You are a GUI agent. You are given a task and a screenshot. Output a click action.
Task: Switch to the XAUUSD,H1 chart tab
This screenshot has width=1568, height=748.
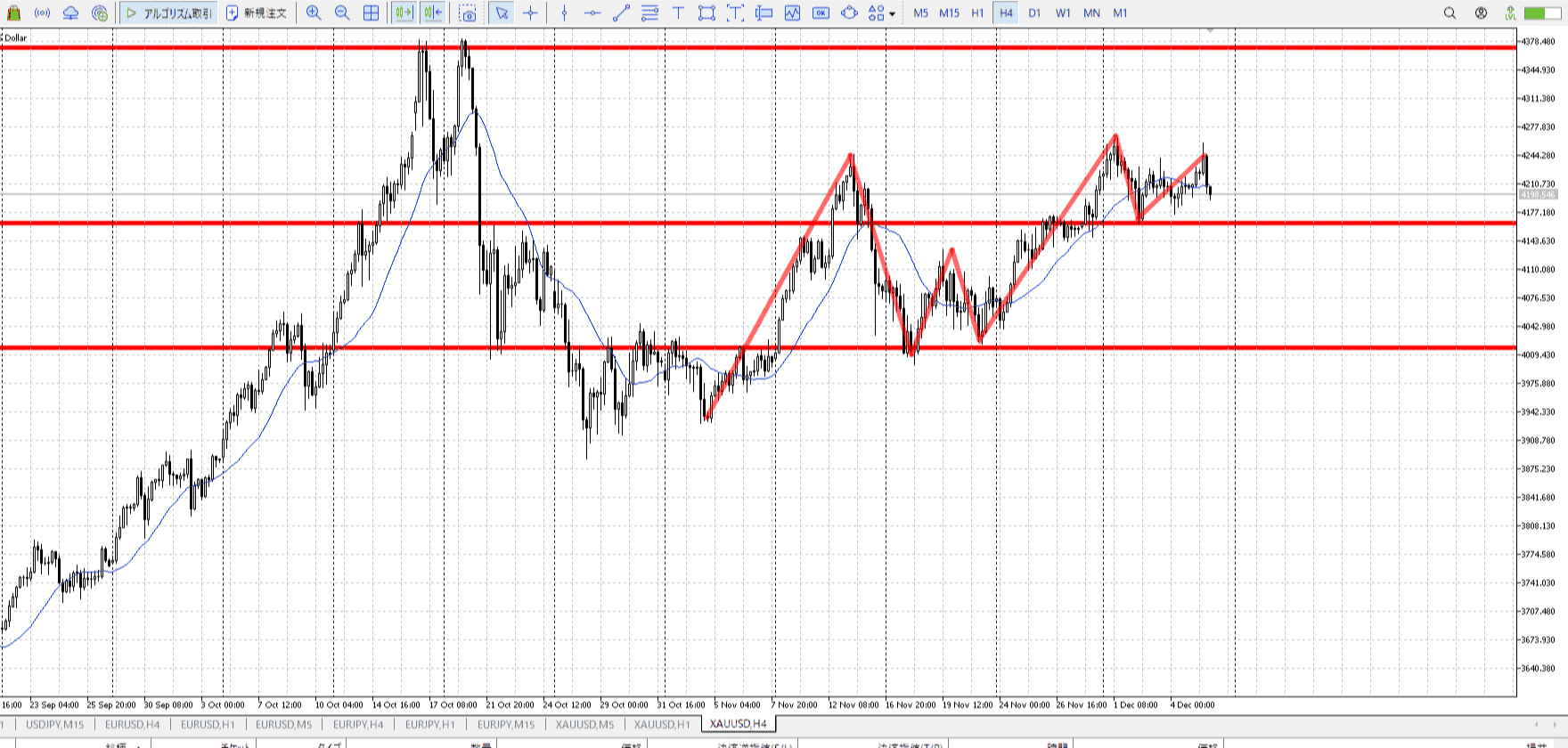(x=661, y=724)
